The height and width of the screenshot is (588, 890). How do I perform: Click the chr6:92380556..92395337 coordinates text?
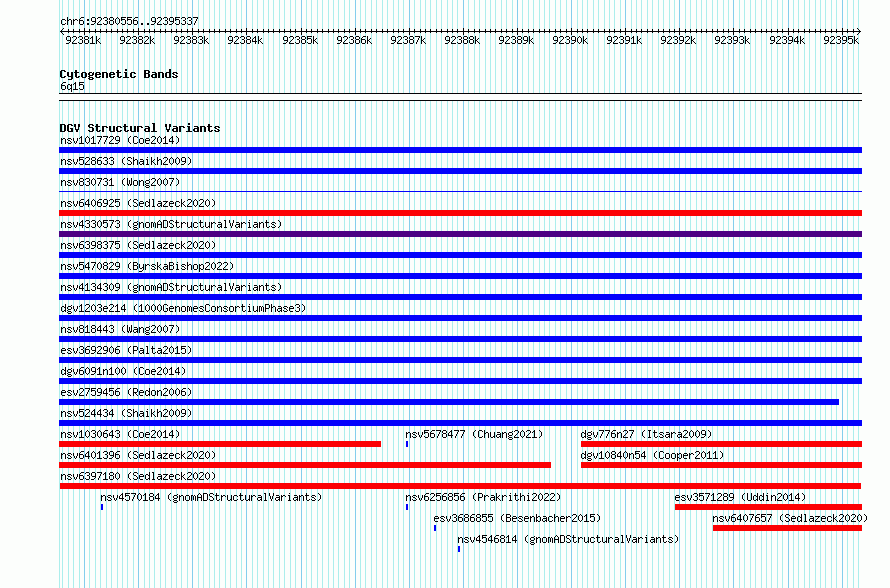[129, 21]
